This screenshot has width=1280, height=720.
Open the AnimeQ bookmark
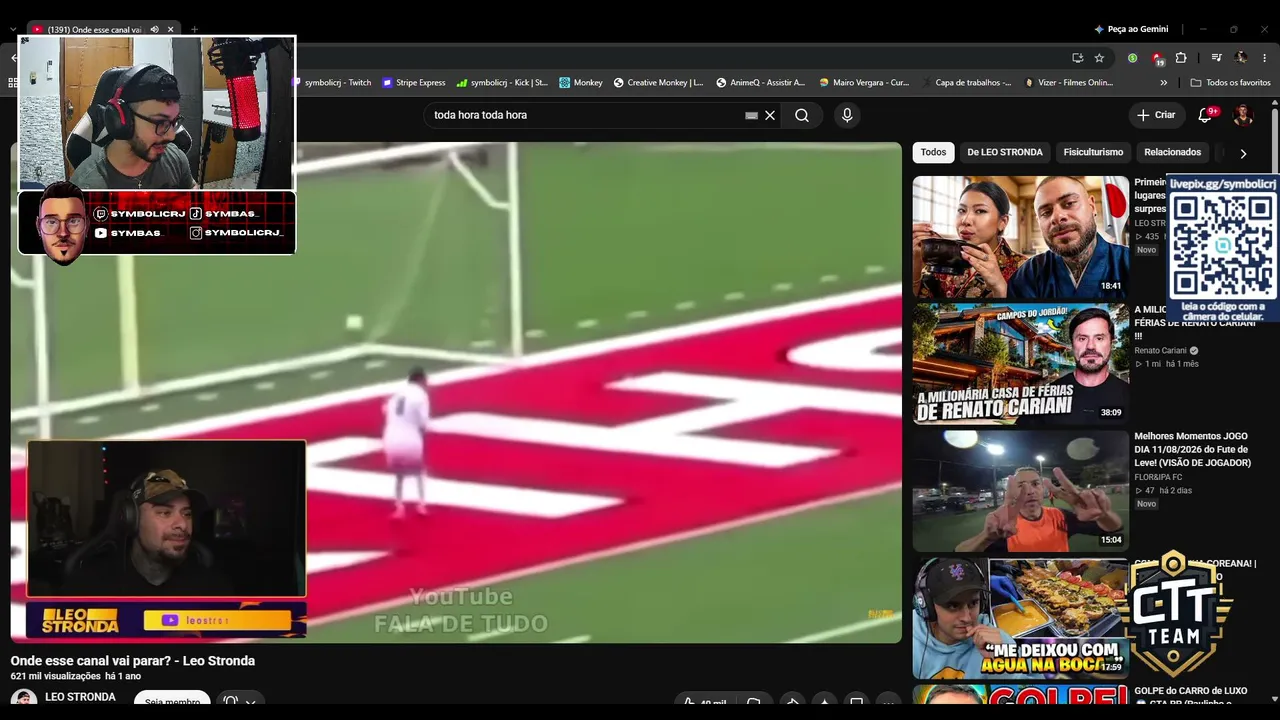coord(761,83)
